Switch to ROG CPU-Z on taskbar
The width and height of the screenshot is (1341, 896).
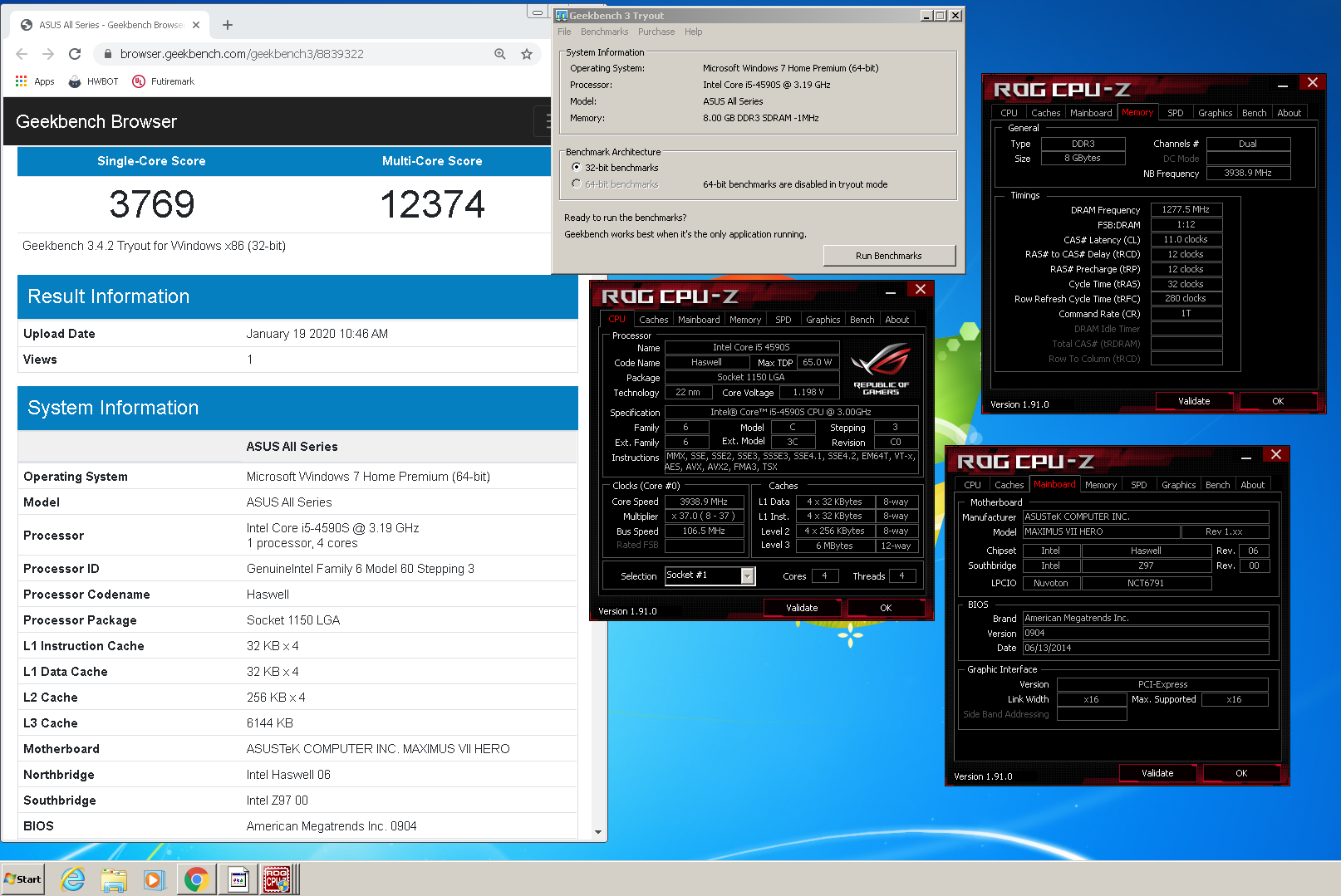pyautogui.click(x=278, y=879)
